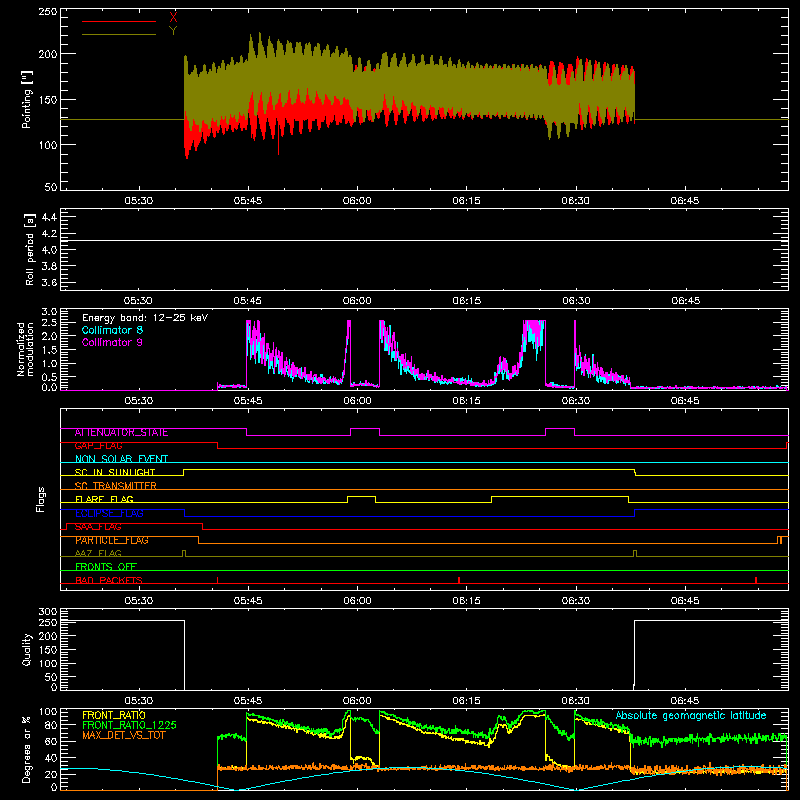Click the Pointing axis title
The height and width of the screenshot is (800, 800).
27,99
